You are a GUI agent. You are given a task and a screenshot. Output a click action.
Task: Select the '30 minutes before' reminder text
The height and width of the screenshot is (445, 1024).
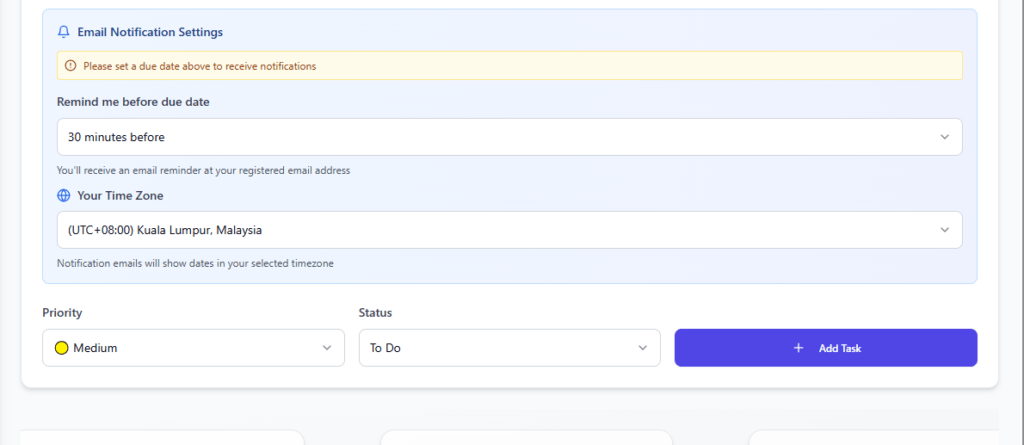116,137
